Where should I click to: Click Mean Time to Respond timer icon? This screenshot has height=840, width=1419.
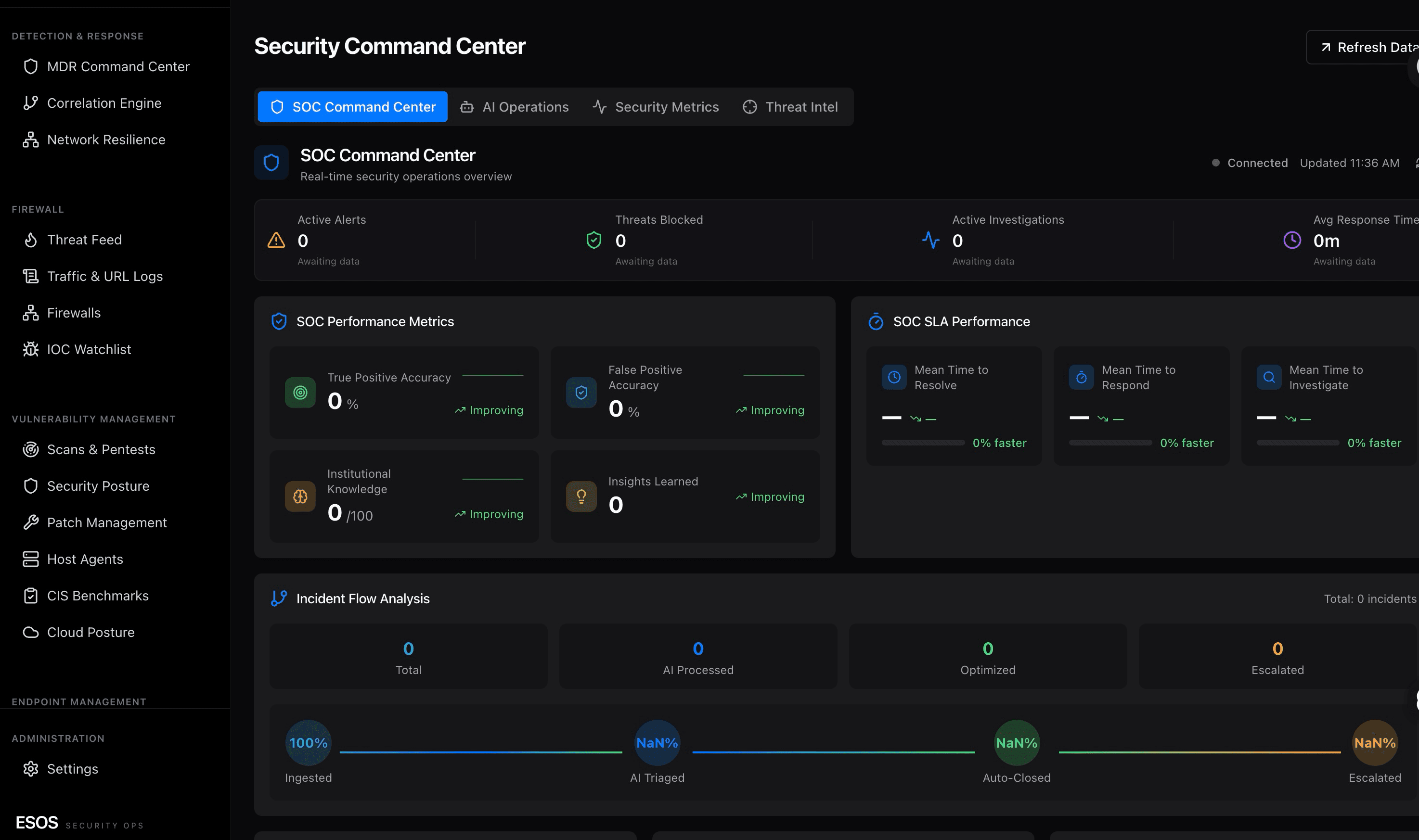(1082, 377)
